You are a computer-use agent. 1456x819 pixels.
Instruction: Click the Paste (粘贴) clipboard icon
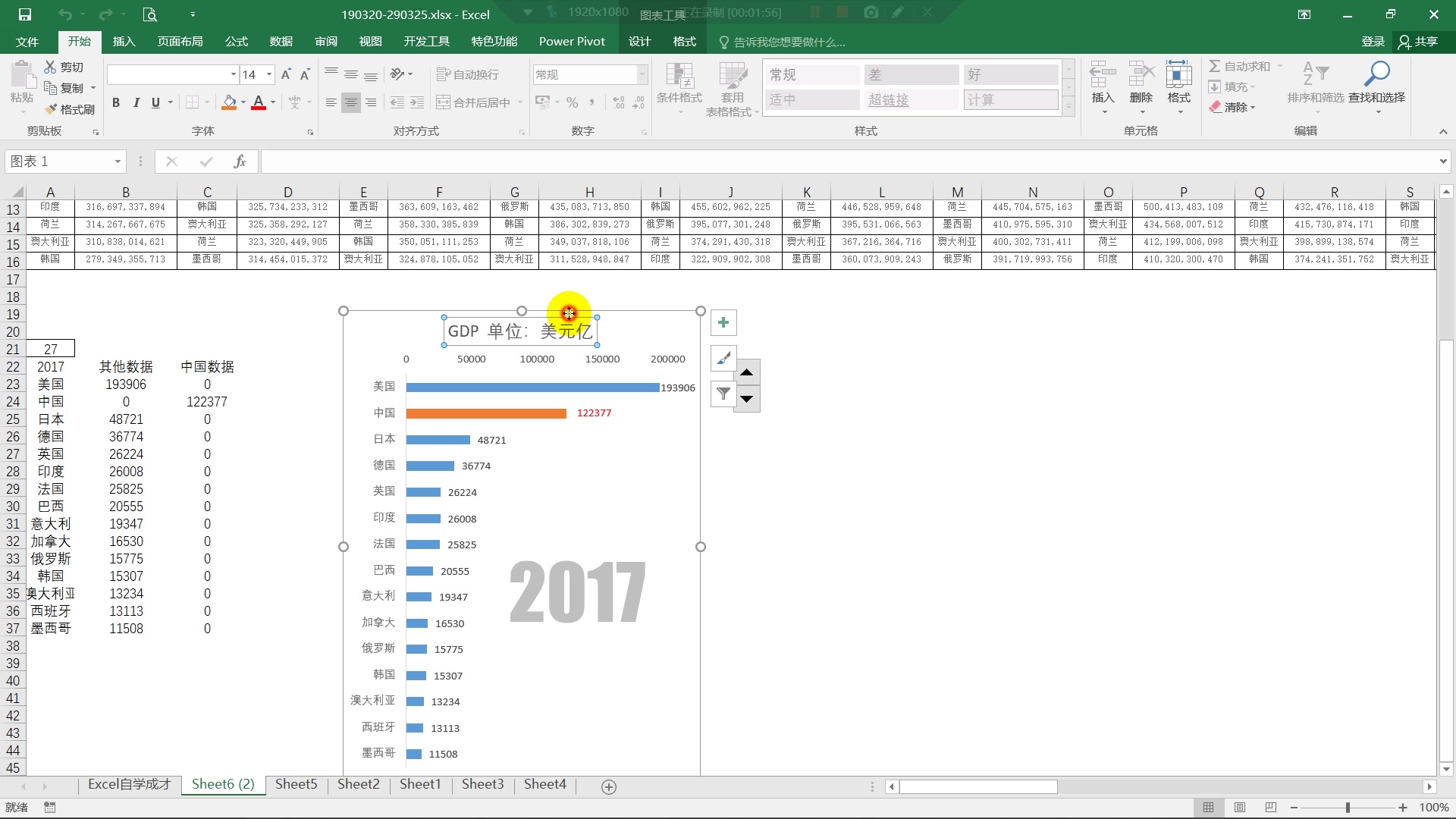pos(22,76)
